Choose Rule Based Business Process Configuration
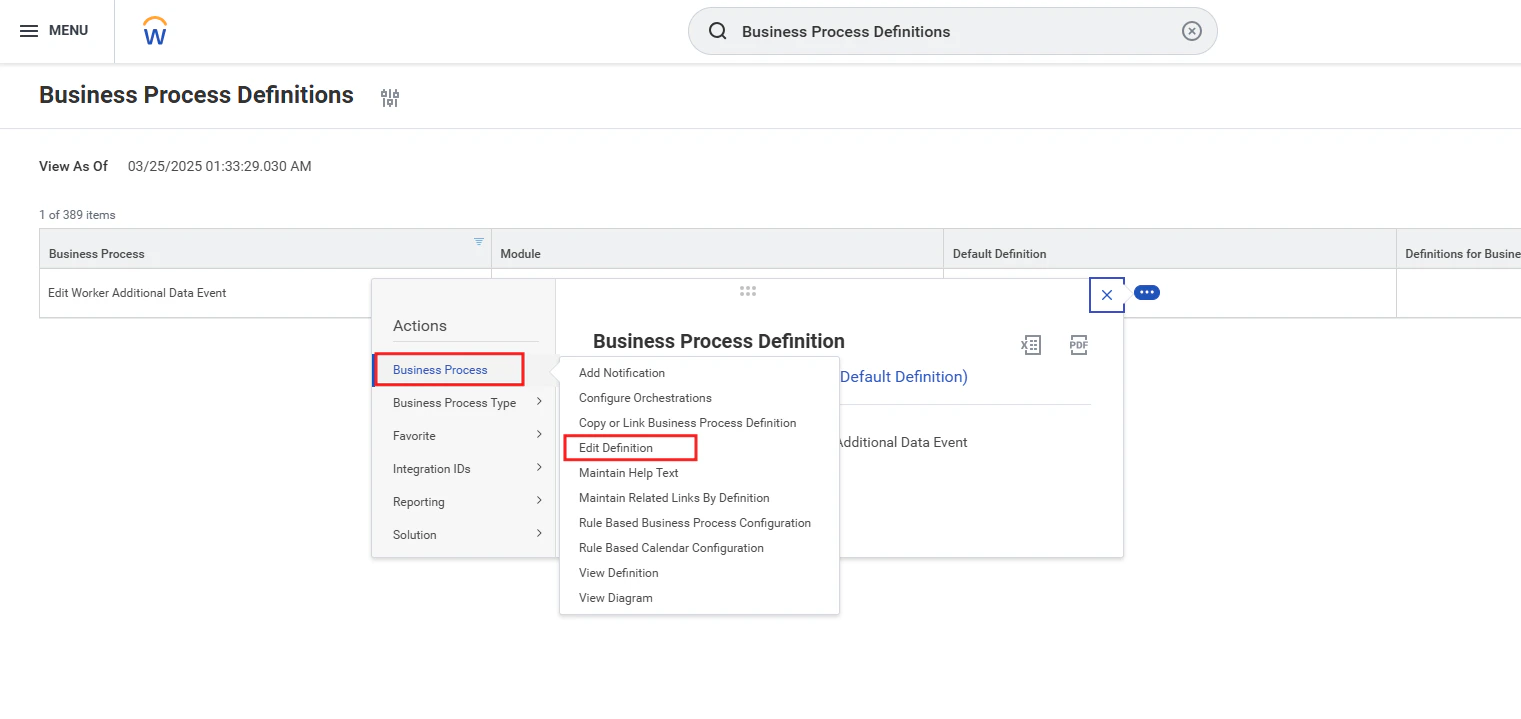 point(695,523)
